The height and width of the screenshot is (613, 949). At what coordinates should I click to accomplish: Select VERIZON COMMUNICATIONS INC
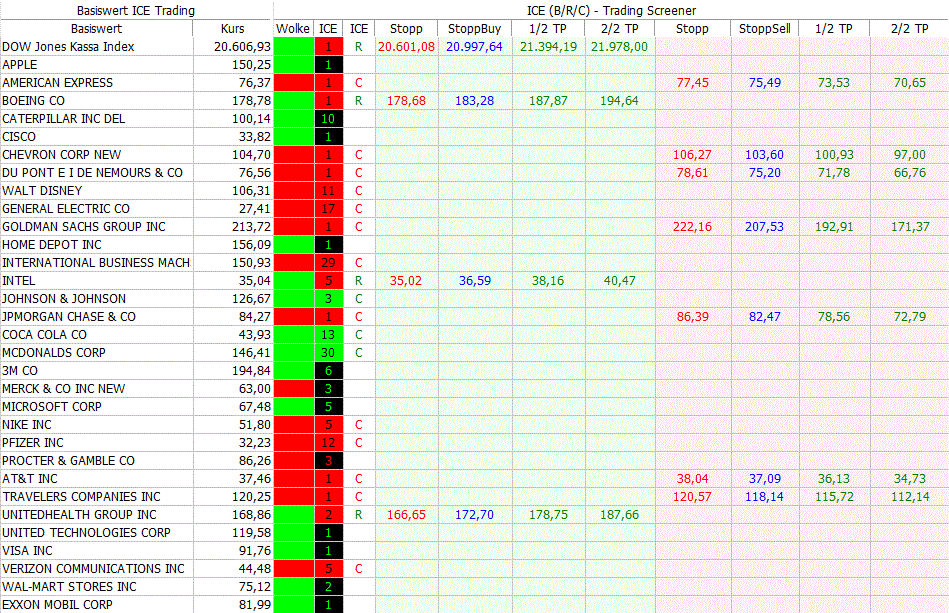click(x=93, y=569)
